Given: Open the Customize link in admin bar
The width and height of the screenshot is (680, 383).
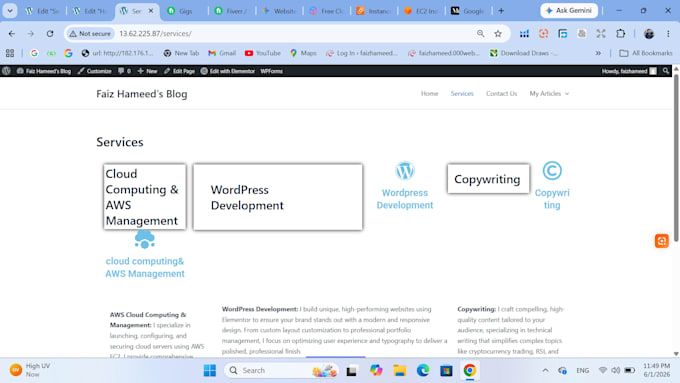Looking at the screenshot, I should pyautogui.click(x=95, y=71).
